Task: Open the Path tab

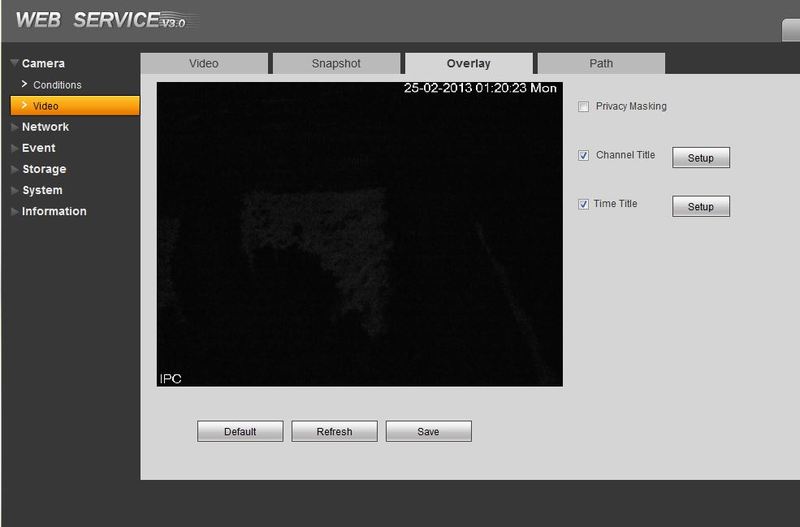Action: (x=600, y=64)
